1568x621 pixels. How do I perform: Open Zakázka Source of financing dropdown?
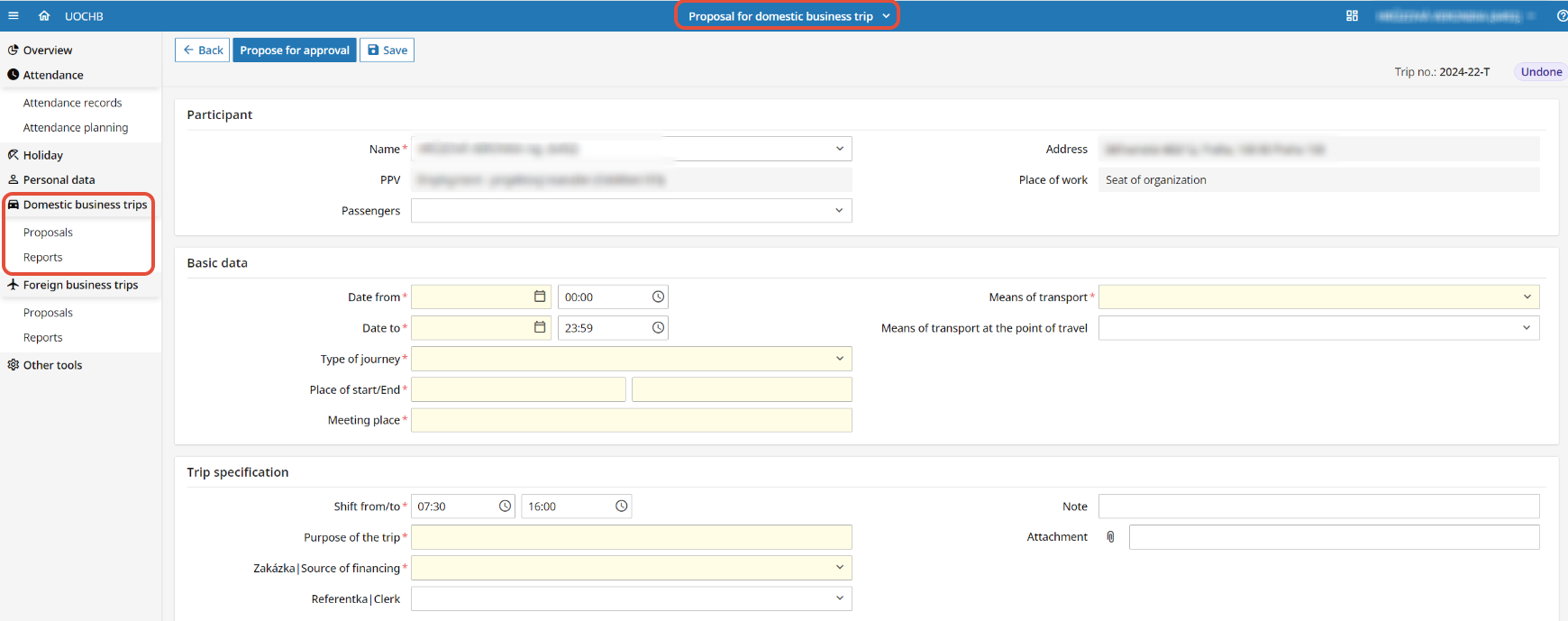click(839, 568)
